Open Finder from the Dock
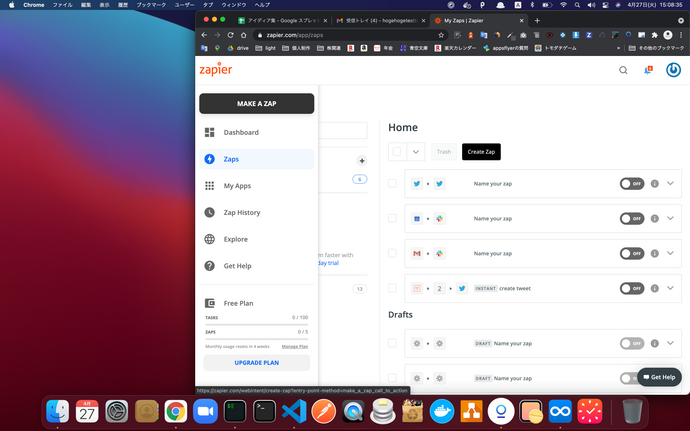This screenshot has width=690, height=431. point(58,411)
